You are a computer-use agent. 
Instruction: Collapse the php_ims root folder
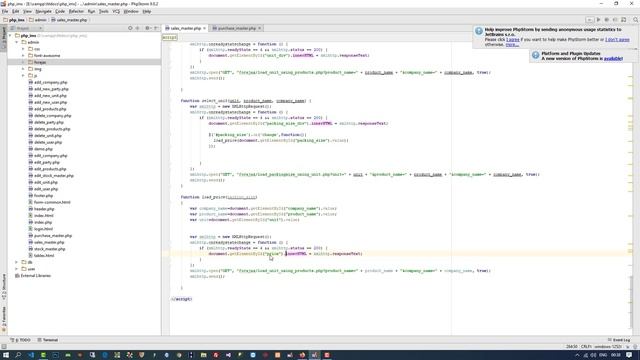pyautogui.click(x=10, y=36)
